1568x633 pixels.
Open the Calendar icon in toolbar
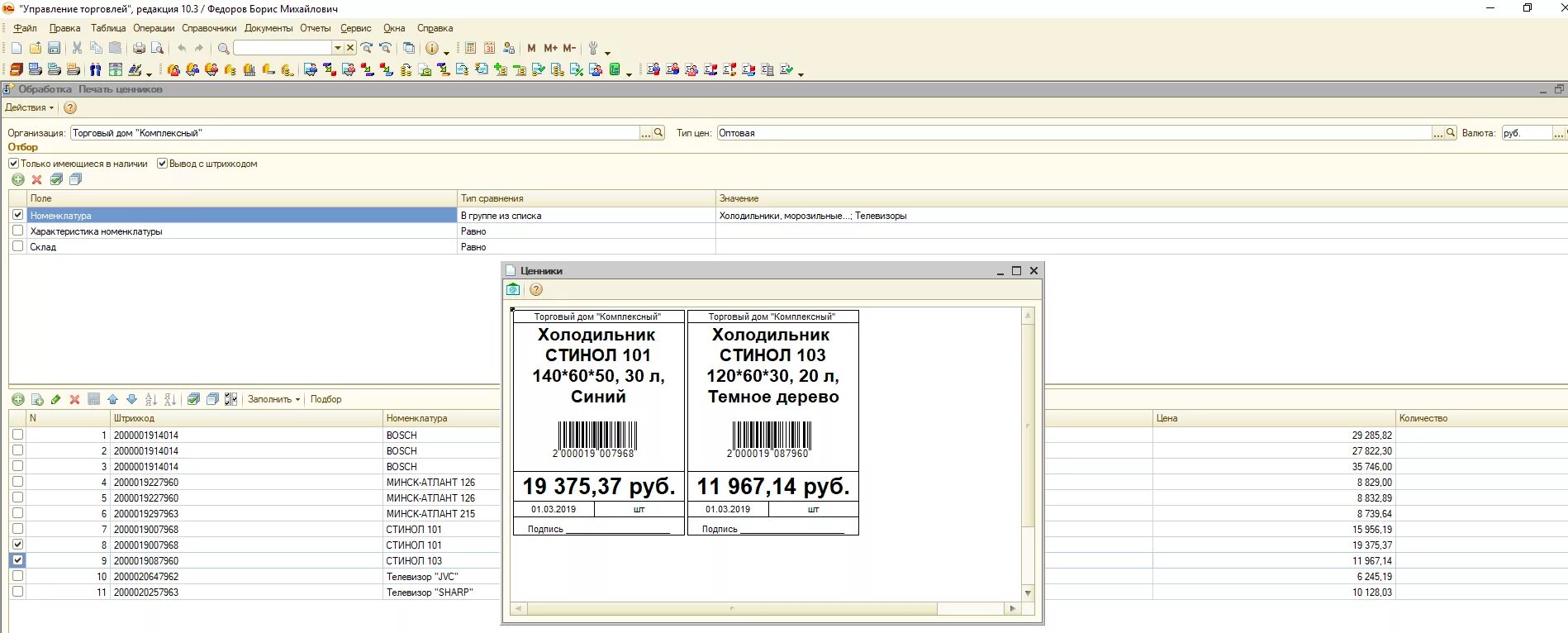click(489, 49)
